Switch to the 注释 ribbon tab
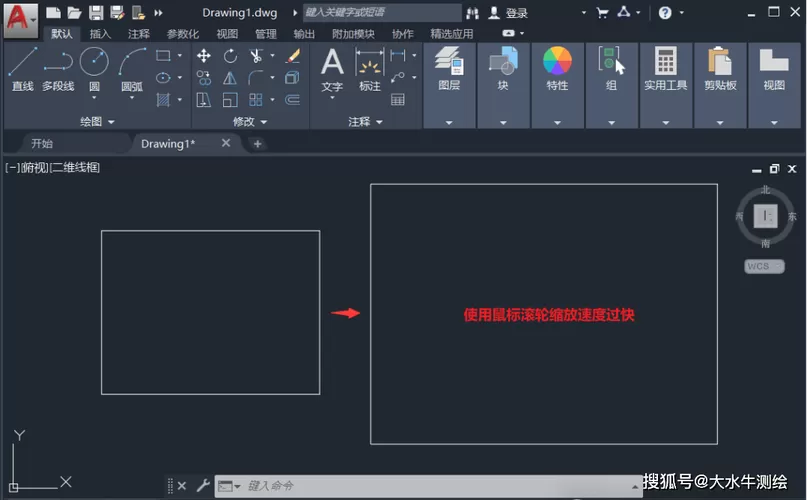Viewport: 807px width, 500px height. coord(139,34)
